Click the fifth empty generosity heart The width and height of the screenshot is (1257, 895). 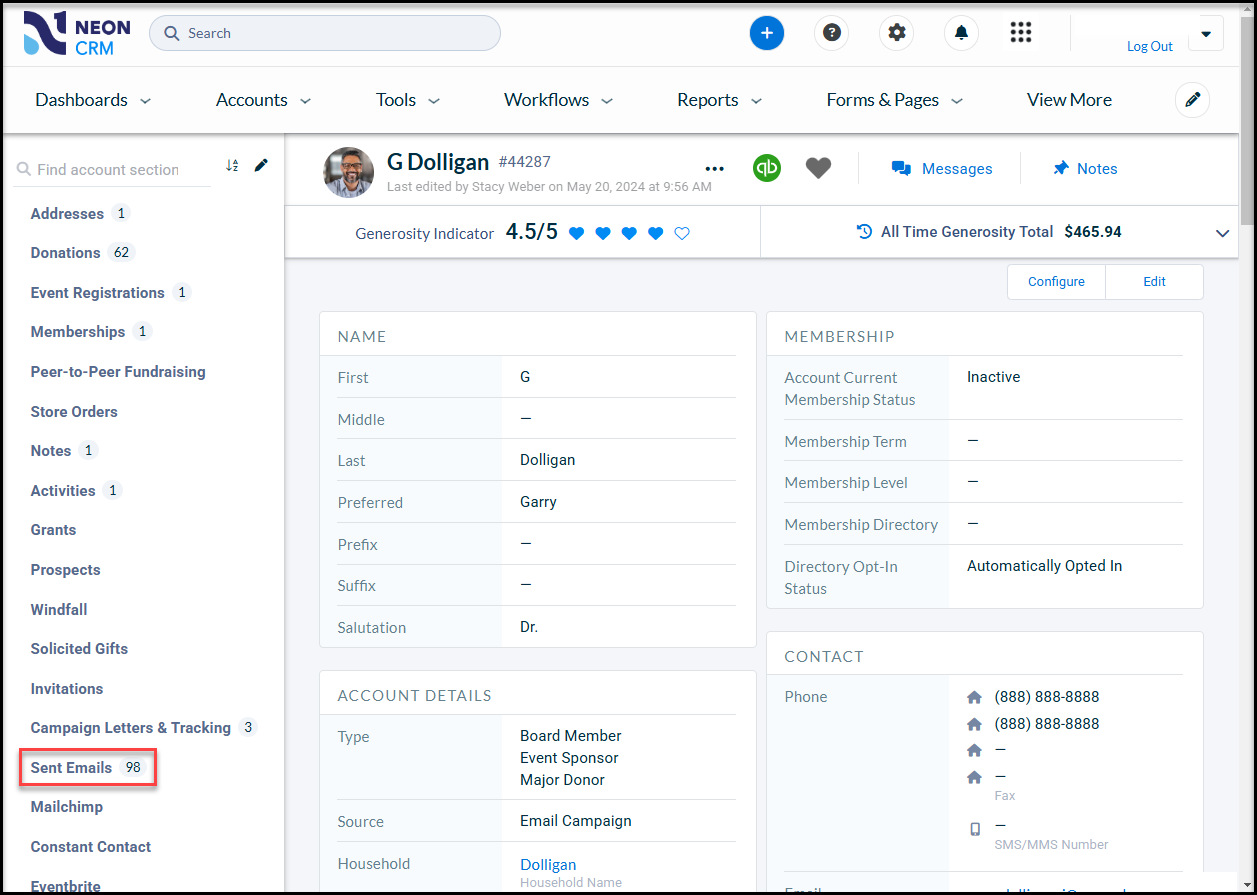(x=682, y=233)
